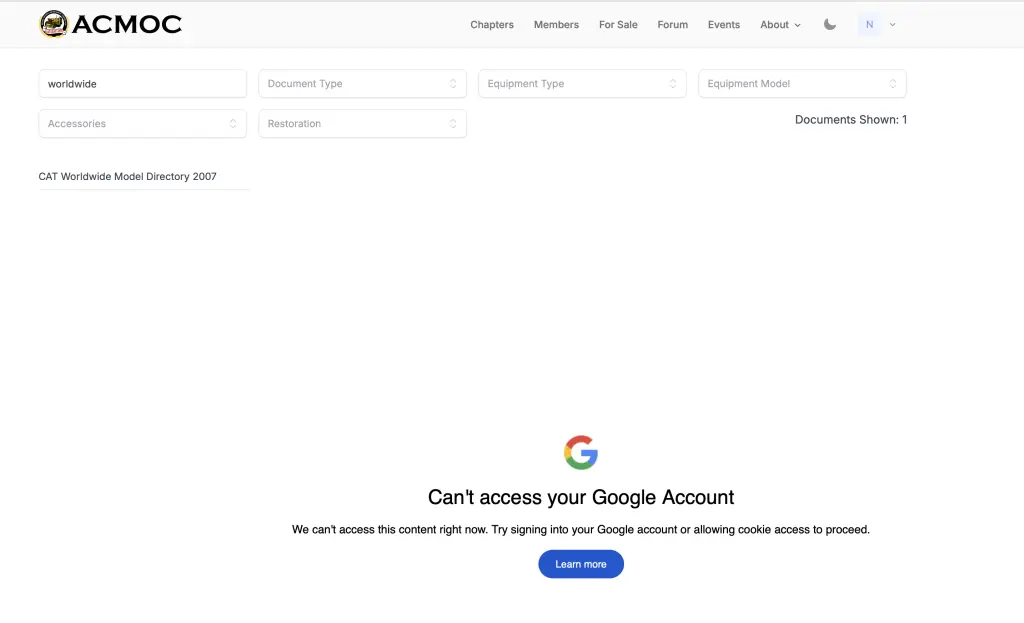
Task: Expand the About menu
Action: point(780,24)
